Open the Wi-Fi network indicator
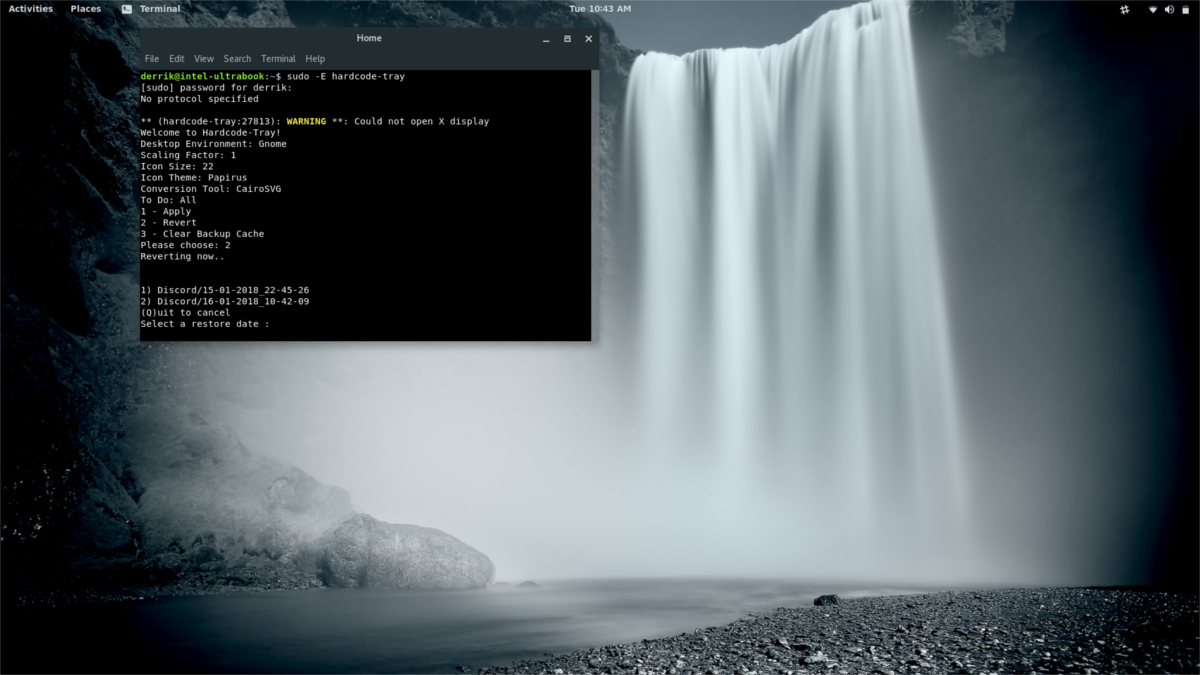 [1153, 9]
